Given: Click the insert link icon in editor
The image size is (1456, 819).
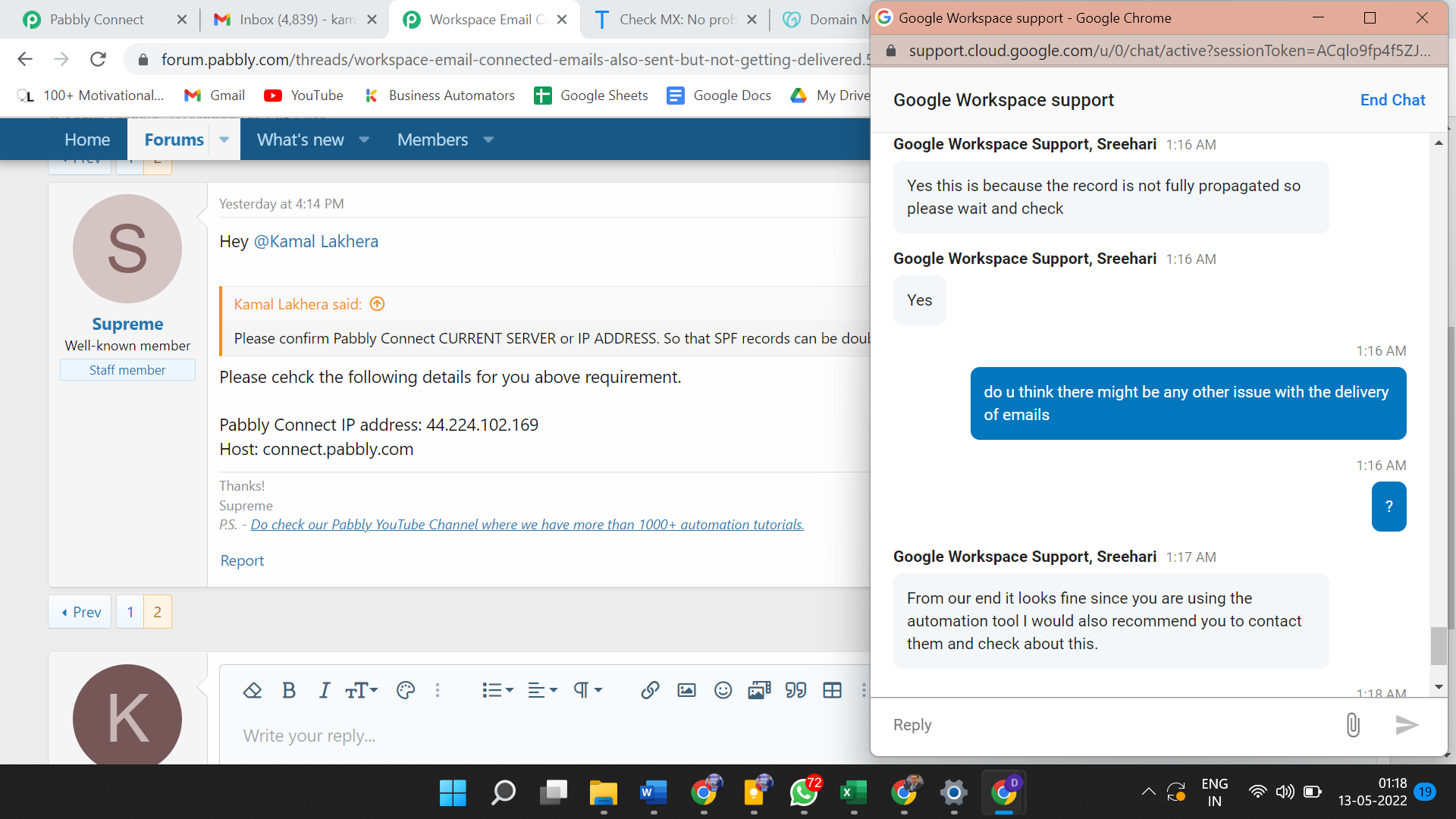Looking at the screenshot, I should coord(650,690).
